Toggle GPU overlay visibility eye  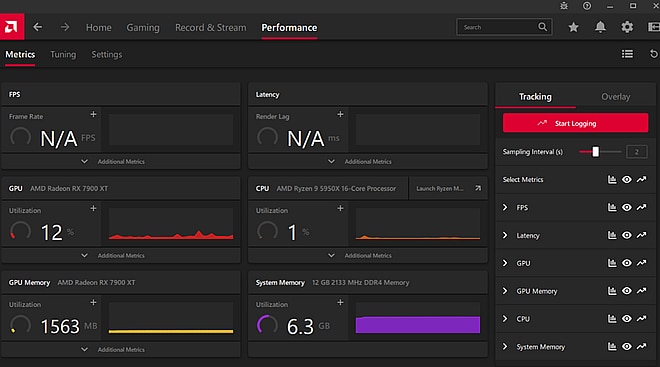pos(627,263)
